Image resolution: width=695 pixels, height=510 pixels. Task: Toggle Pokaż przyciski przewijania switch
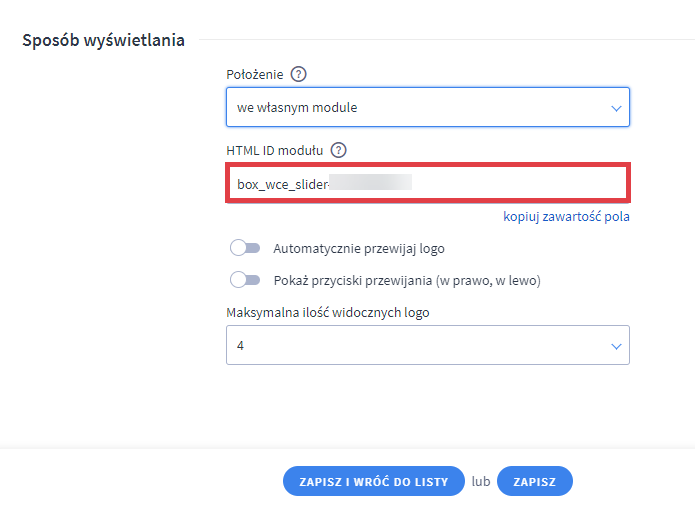point(245,280)
